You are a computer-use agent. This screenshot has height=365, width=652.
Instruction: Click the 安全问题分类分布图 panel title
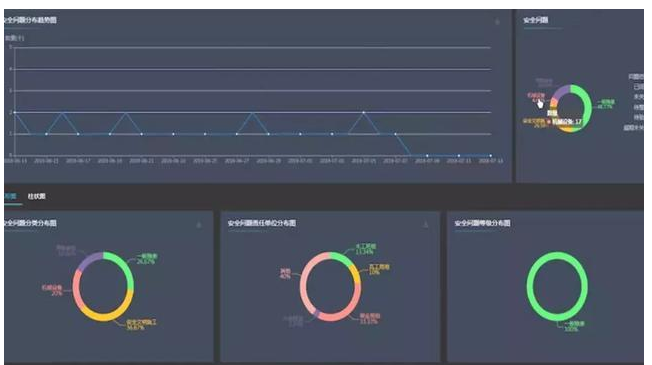(30, 223)
